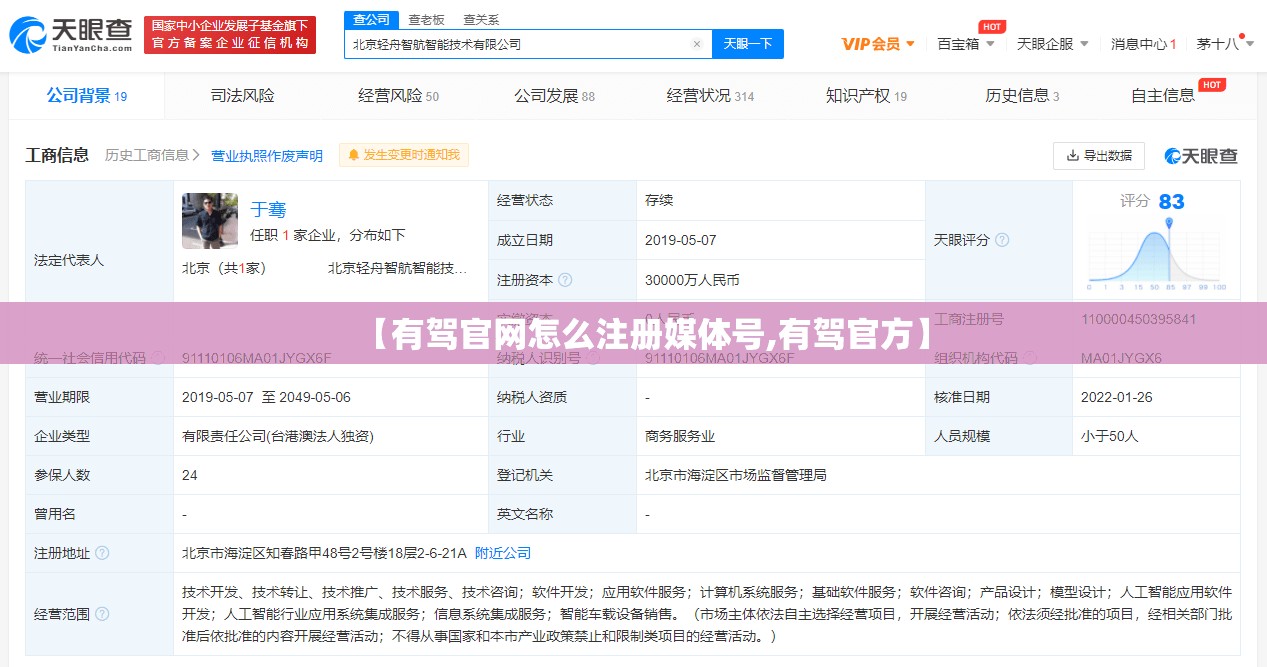This screenshot has height=667, width=1267.
Task: Open the 茅十八 account menu
Action: [1226, 44]
